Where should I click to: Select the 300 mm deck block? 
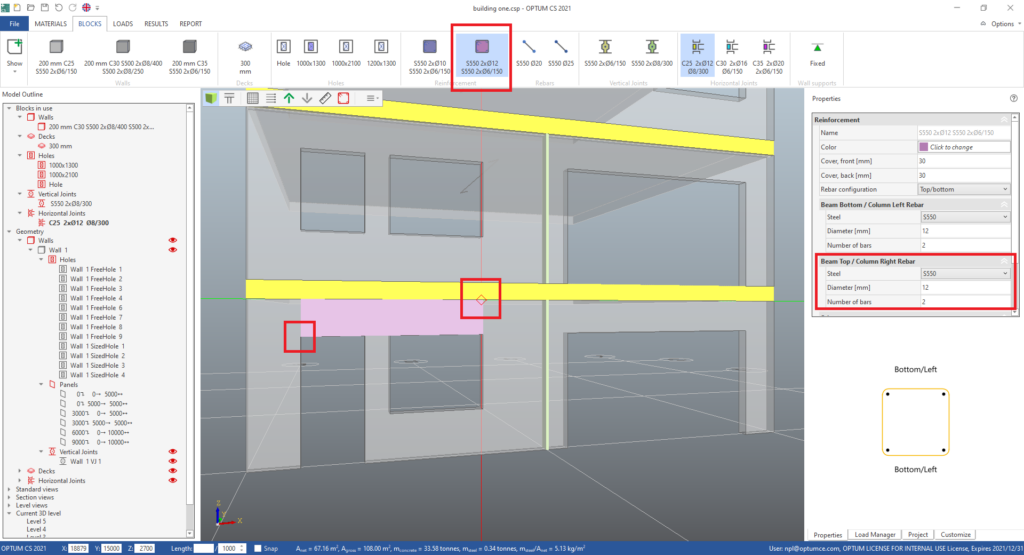pos(245,53)
